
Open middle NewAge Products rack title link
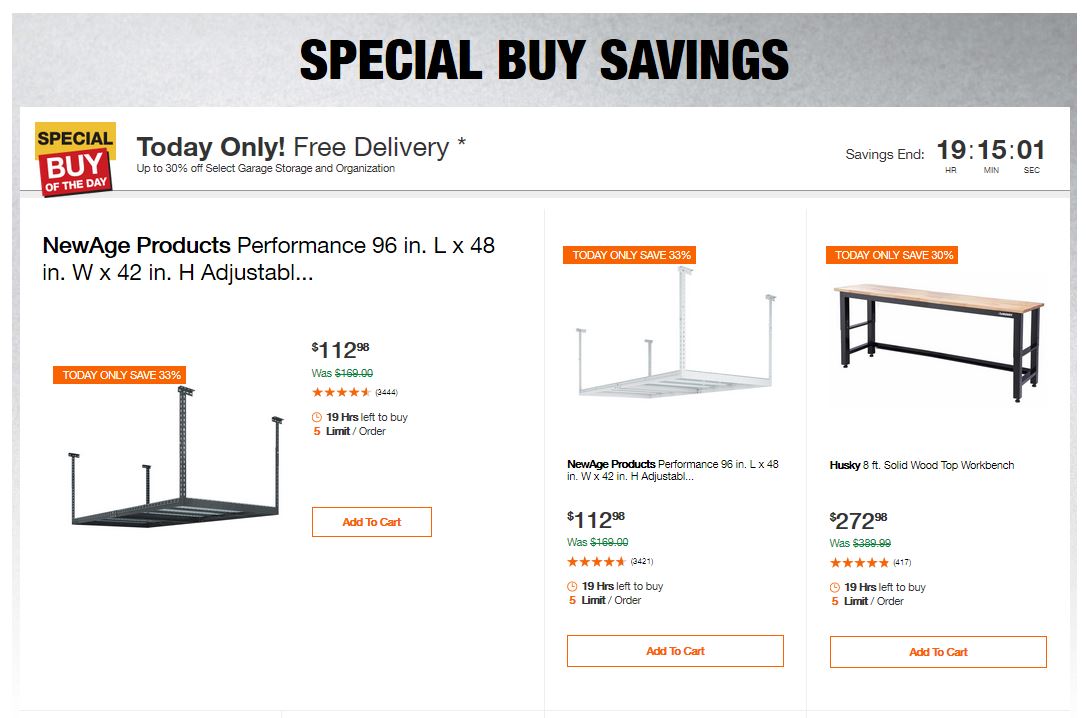(x=672, y=470)
